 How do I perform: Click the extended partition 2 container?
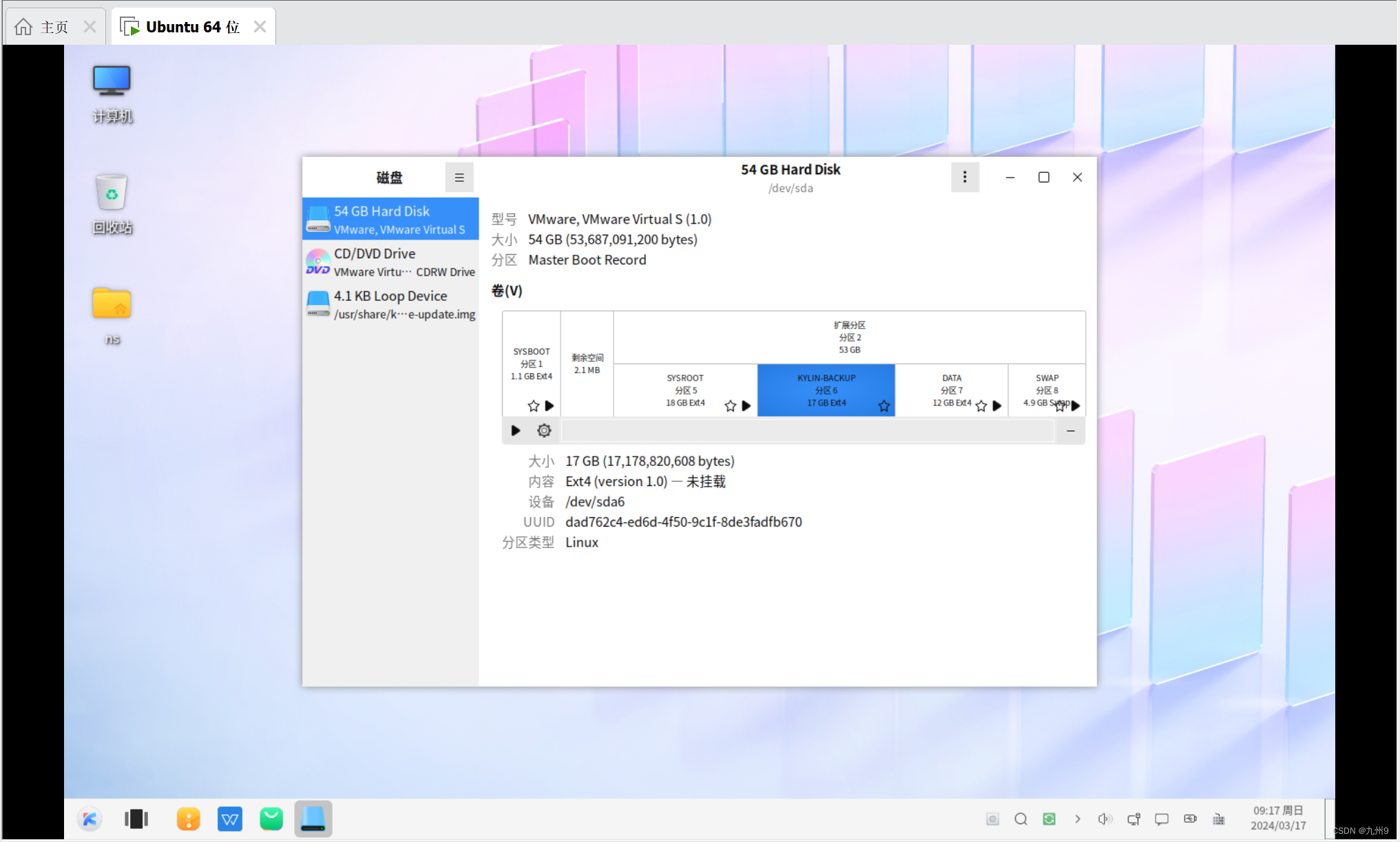849,337
